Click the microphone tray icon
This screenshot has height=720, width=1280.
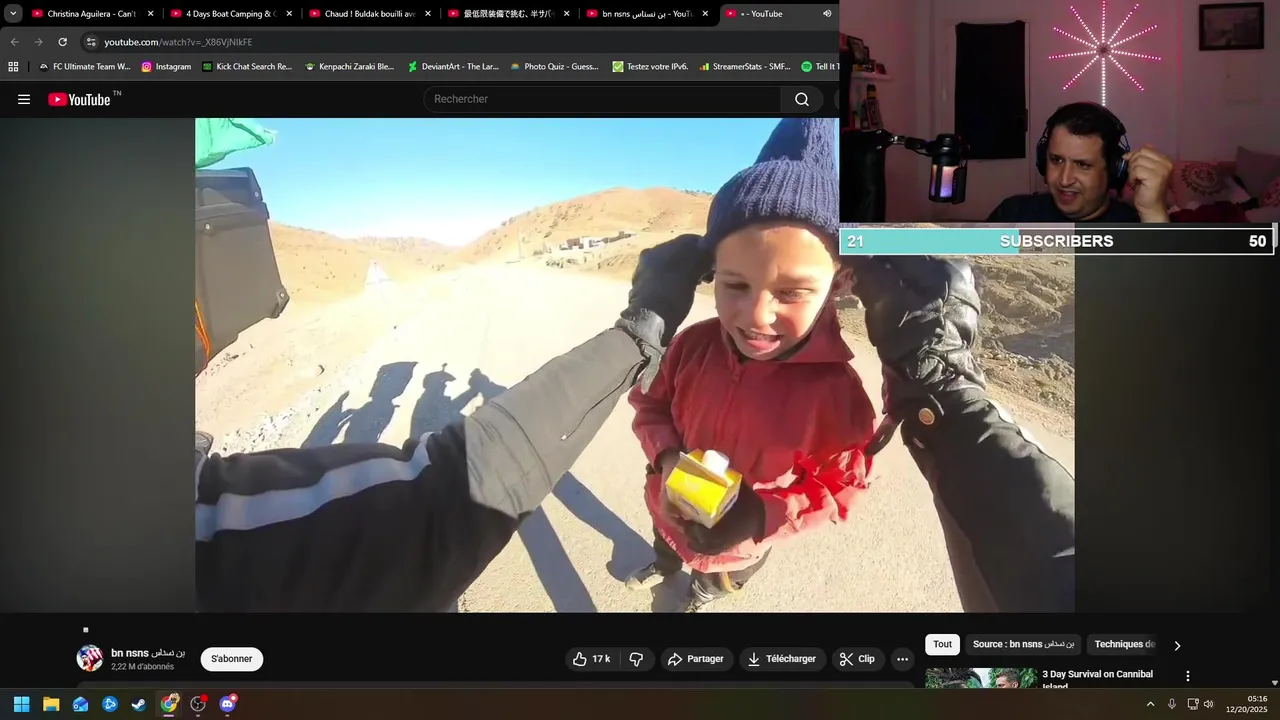click(x=1172, y=704)
